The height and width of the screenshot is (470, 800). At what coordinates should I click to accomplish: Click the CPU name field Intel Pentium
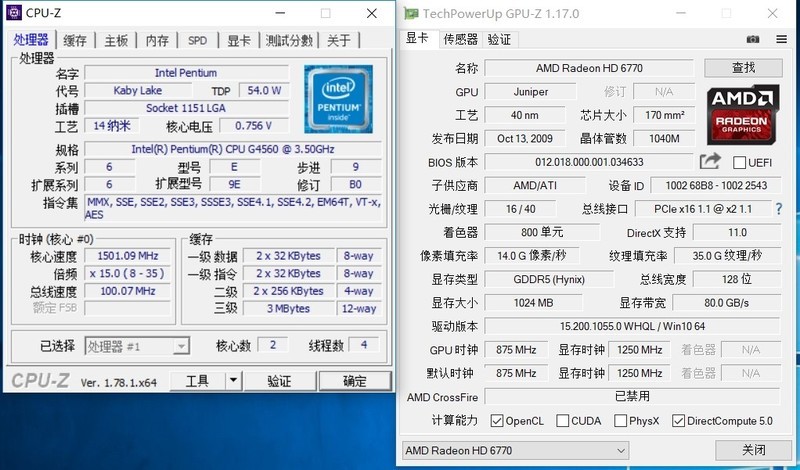coord(186,72)
